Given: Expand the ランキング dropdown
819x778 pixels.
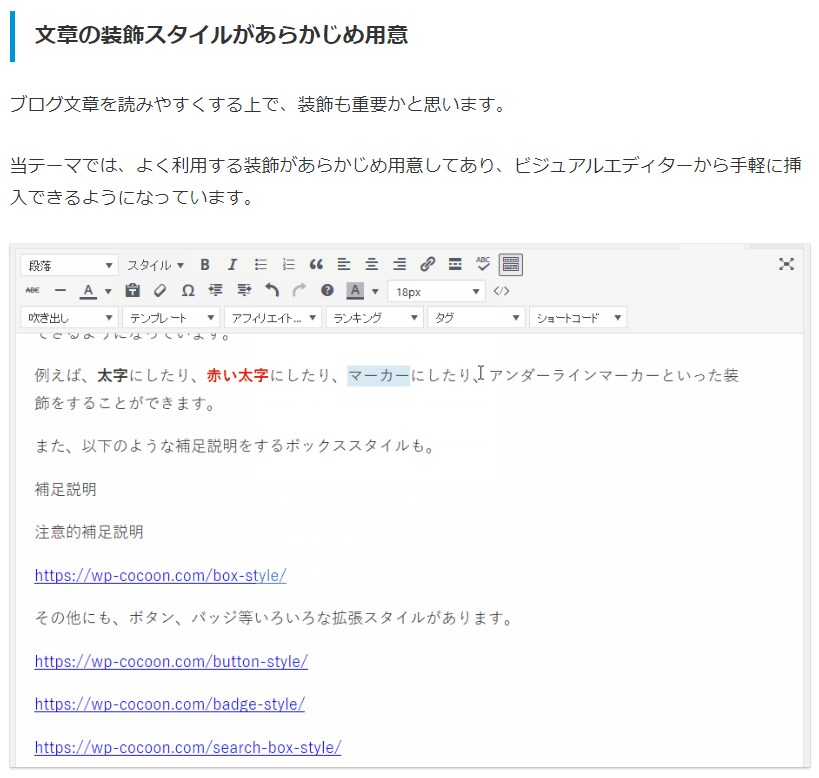Looking at the screenshot, I should tap(375, 317).
